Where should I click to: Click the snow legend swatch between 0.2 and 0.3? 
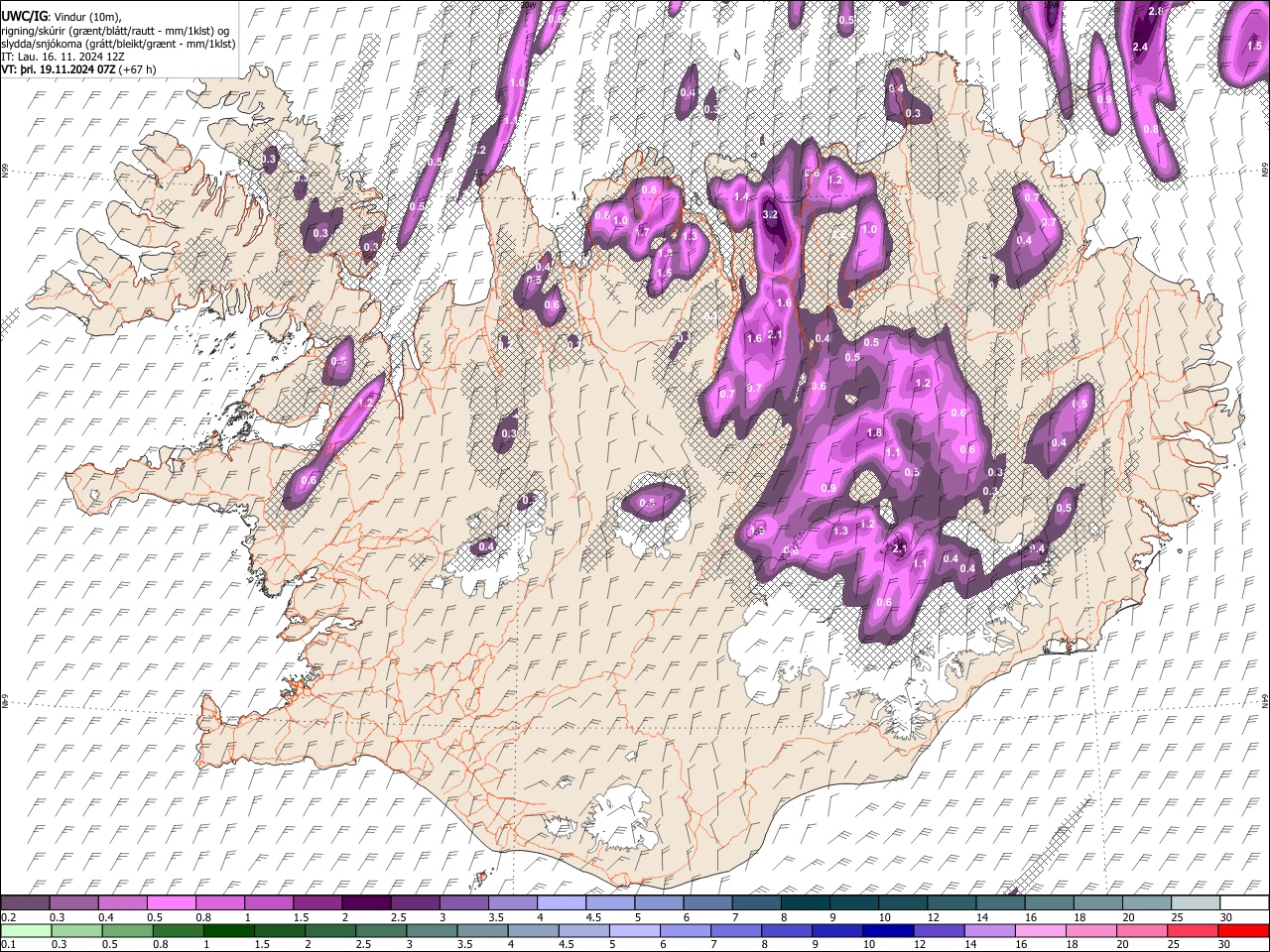(27, 902)
